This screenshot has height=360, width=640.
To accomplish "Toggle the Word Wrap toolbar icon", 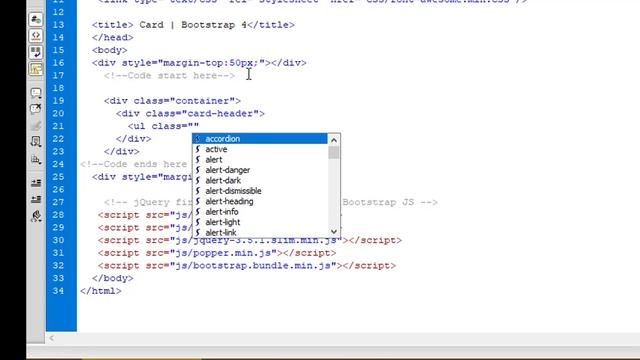I will pos(36,52).
